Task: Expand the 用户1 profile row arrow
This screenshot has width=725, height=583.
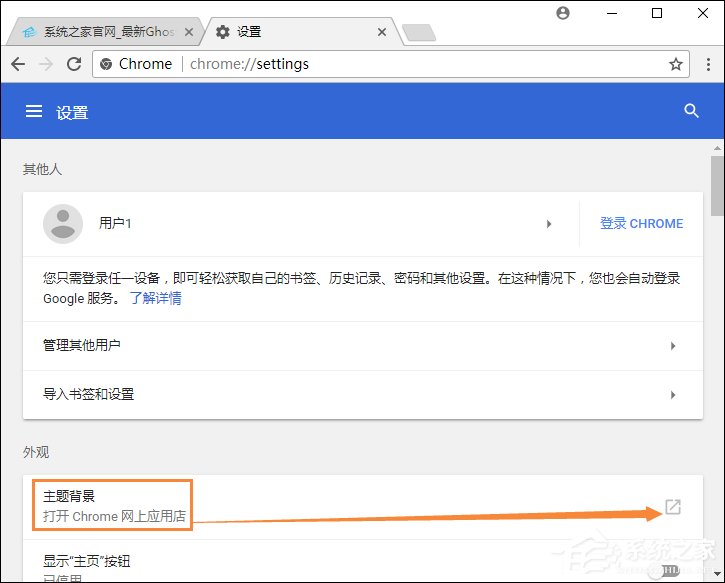Action: click(x=549, y=224)
